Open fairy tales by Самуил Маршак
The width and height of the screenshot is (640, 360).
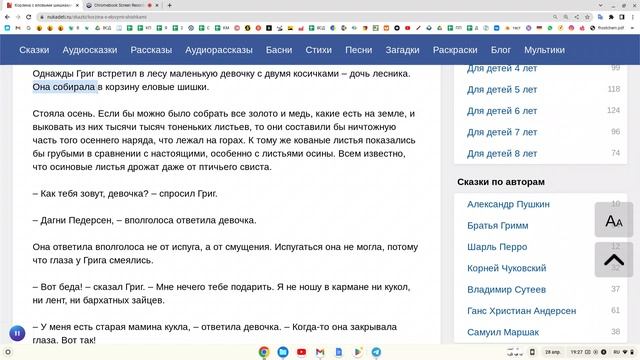click(x=503, y=332)
